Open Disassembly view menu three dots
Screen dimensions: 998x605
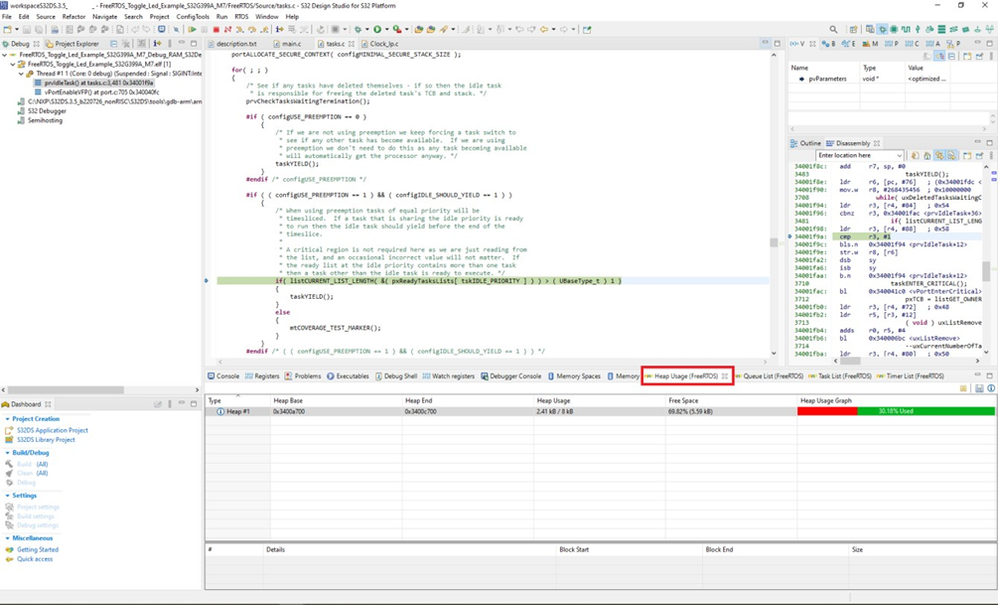pyautogui.click(x=991, y=155)
